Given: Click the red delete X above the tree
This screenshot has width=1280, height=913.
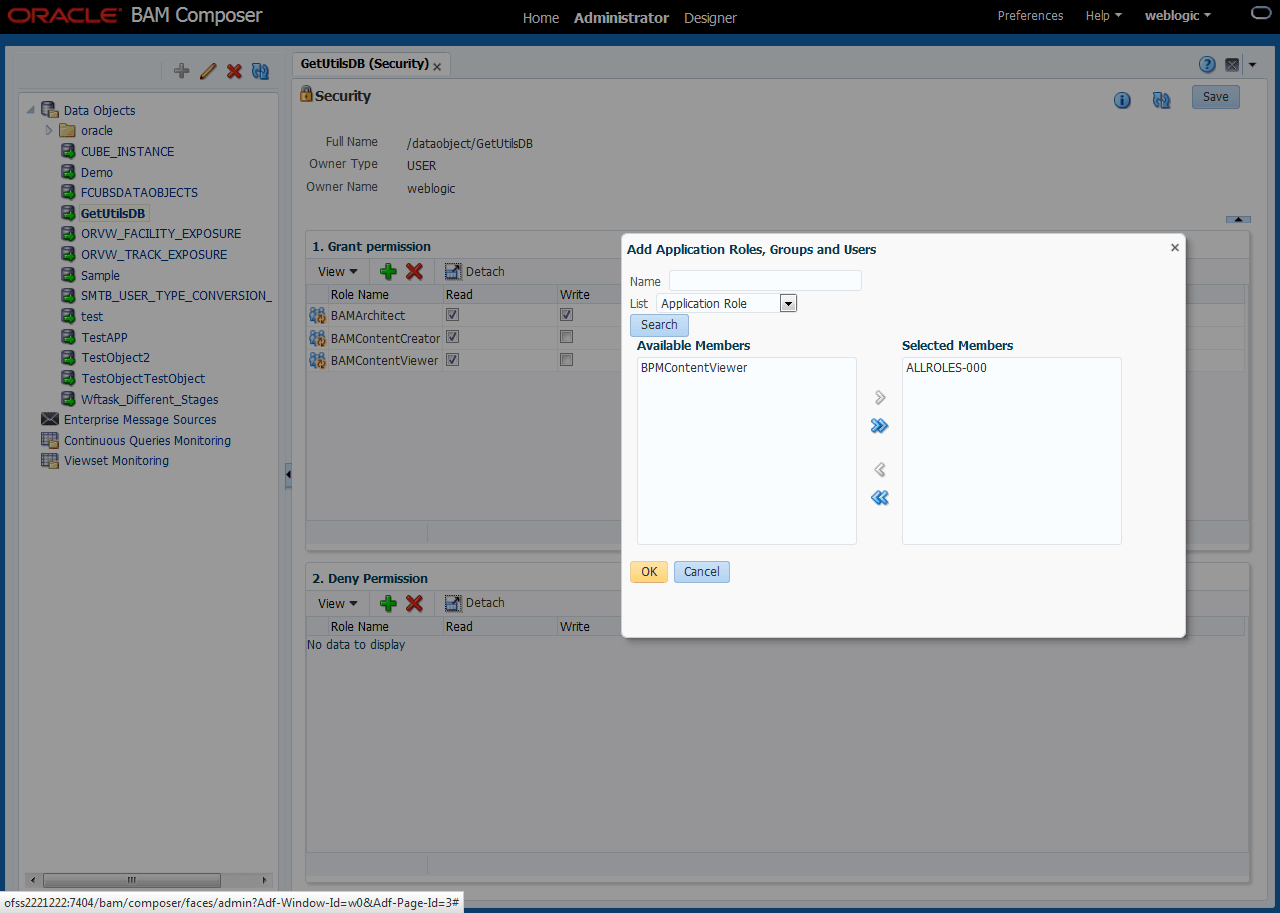Looking at the screenshot, I should 234,71.
